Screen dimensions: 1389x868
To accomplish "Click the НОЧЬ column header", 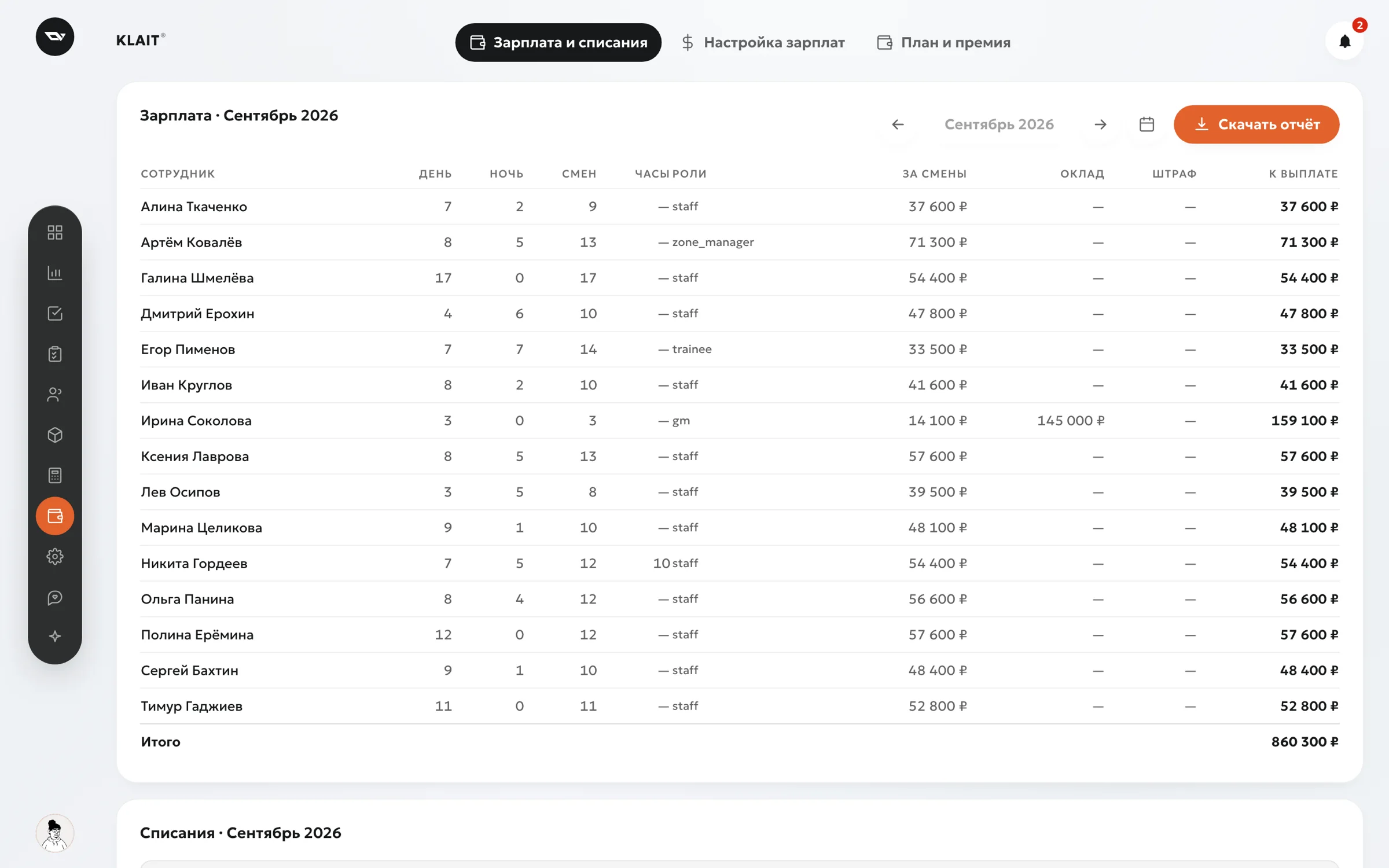I will pos(506,174).
